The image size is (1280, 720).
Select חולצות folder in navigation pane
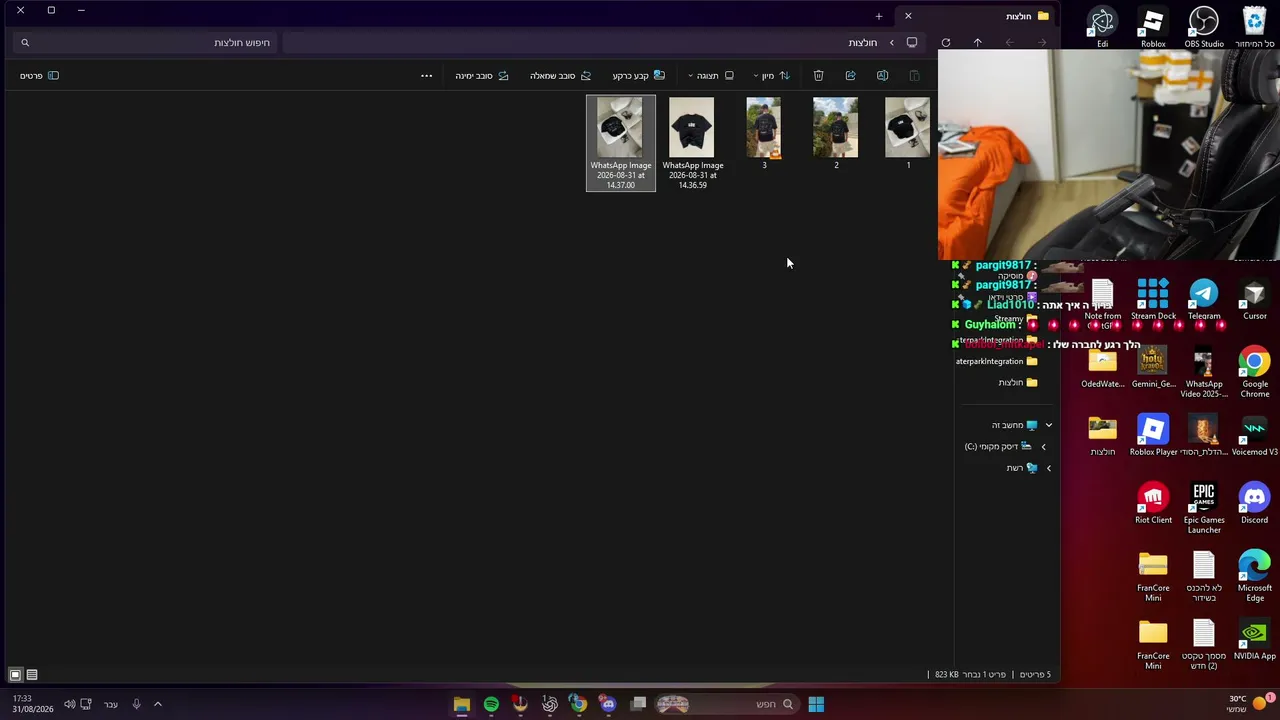(1017, 383)
